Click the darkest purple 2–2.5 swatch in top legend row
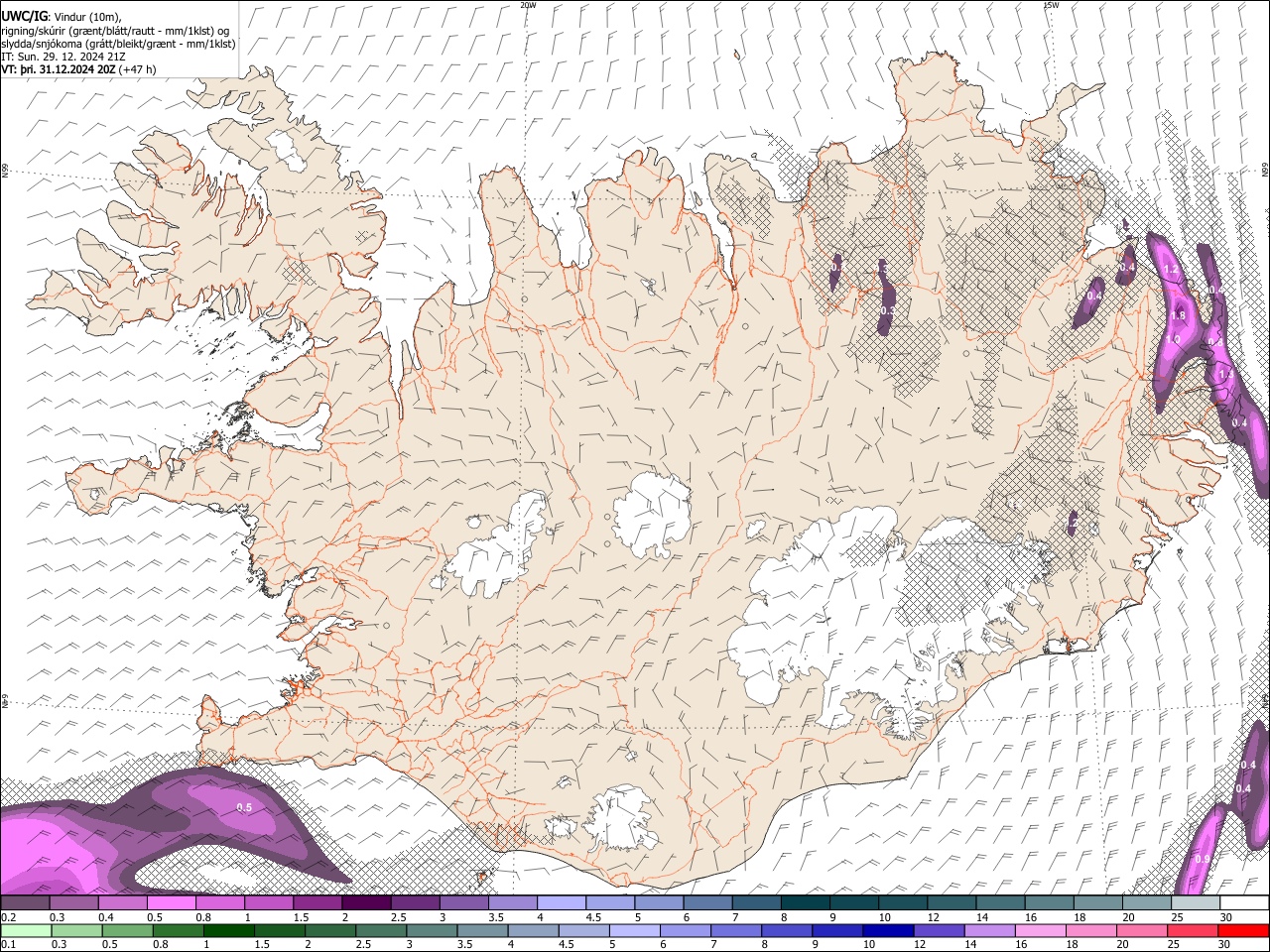Viewport: 1270px width, 952px height. pyautogui.click(x=366, y=902)
